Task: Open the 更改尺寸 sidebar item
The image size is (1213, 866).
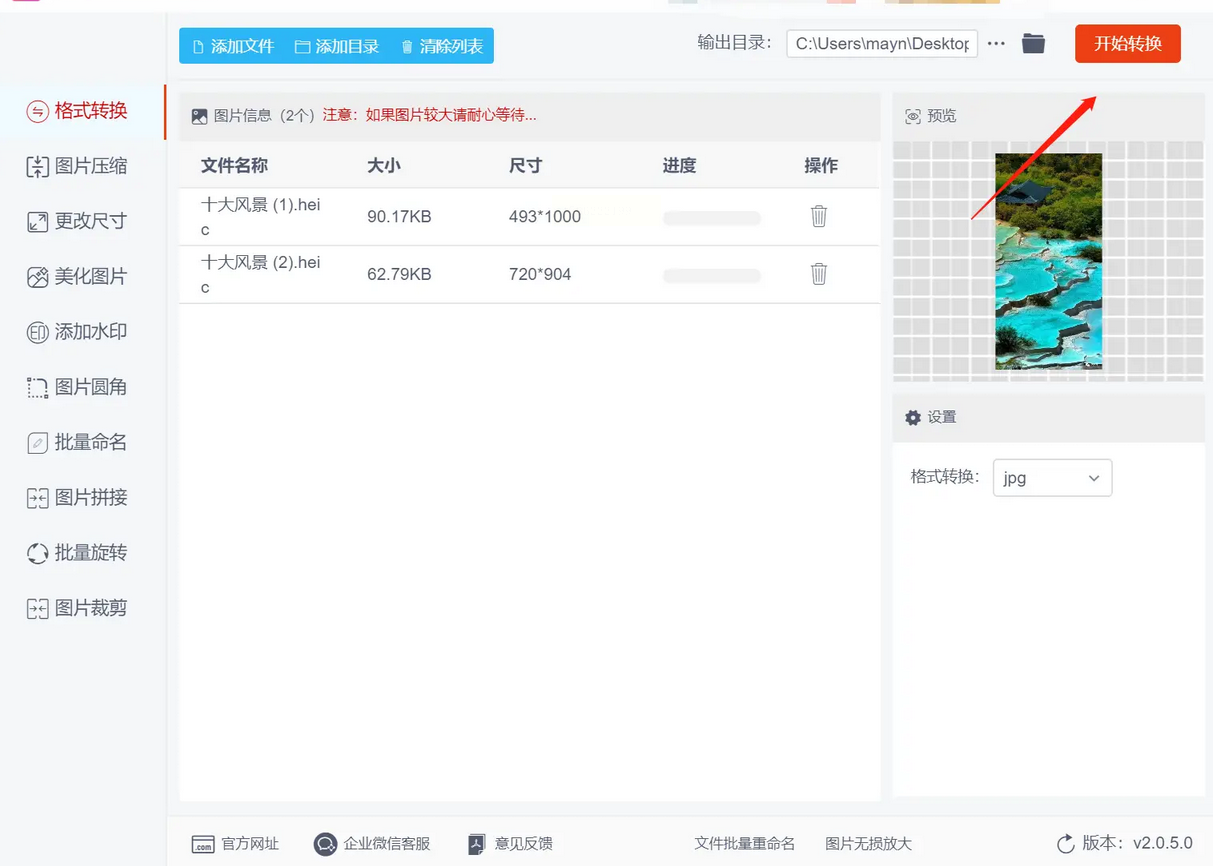Action: (78, 221)
